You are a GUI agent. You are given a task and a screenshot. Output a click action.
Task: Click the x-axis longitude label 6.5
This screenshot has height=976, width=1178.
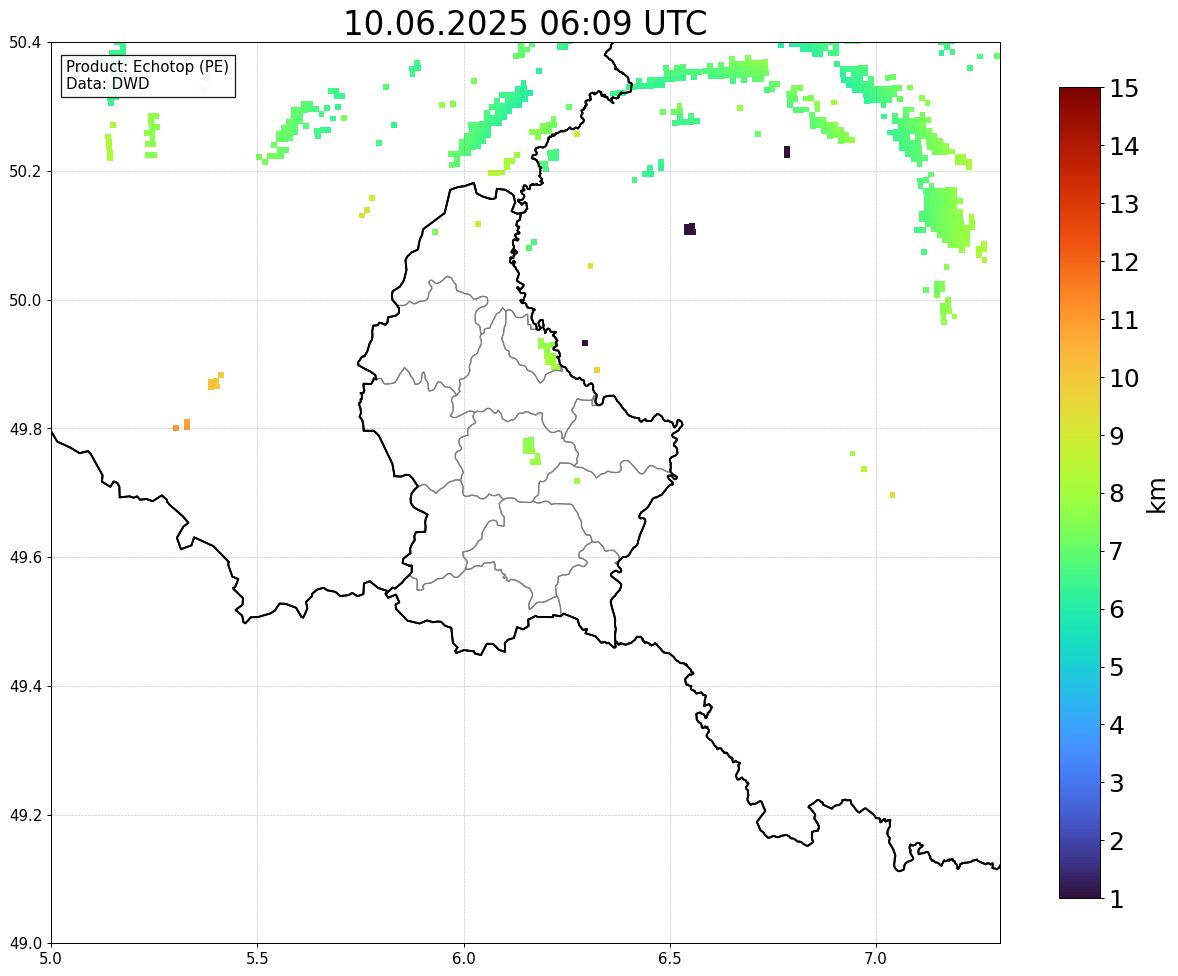click(670, 959)
